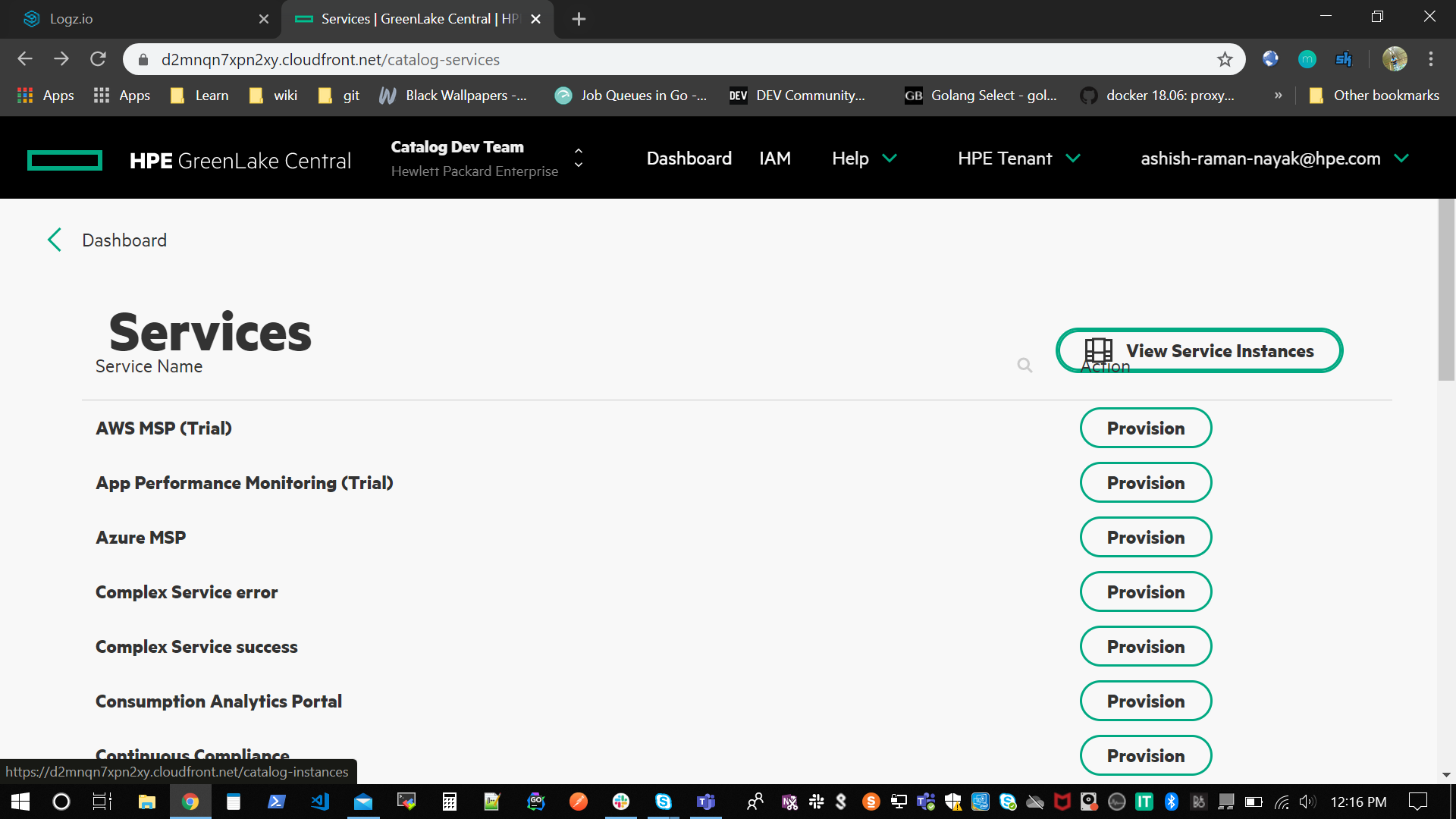
Task: Open Chrome's three-dot menu
Action: pos(1430,59)
